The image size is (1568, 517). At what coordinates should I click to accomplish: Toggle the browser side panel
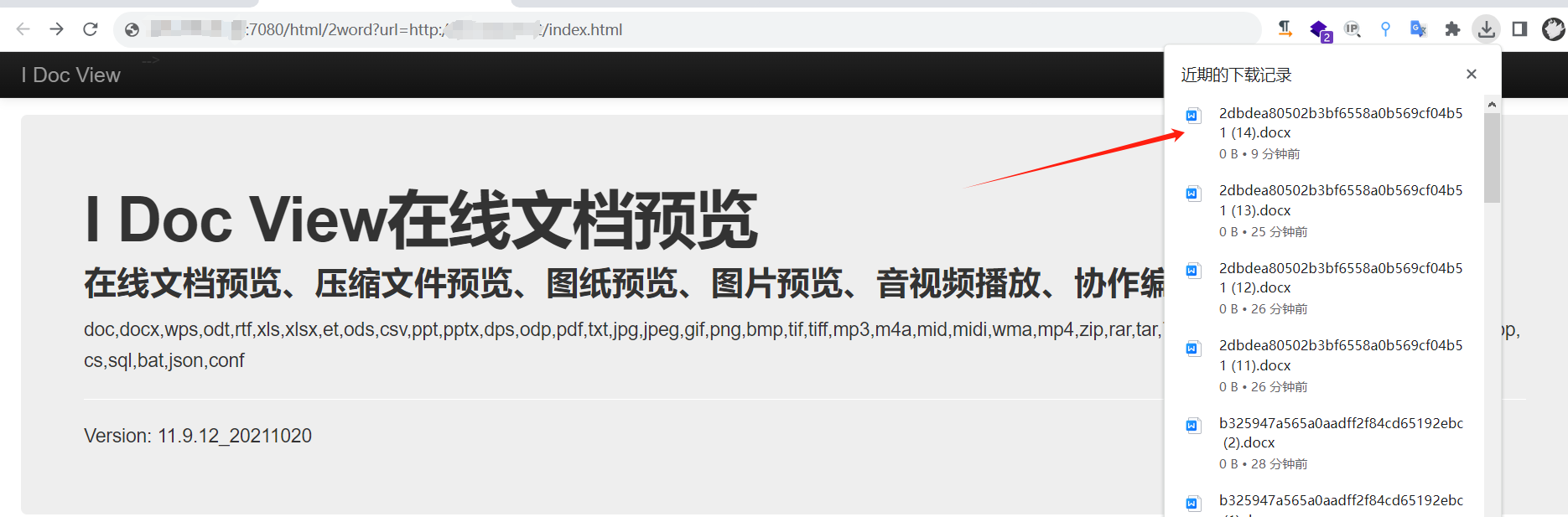click(1519, 29)
